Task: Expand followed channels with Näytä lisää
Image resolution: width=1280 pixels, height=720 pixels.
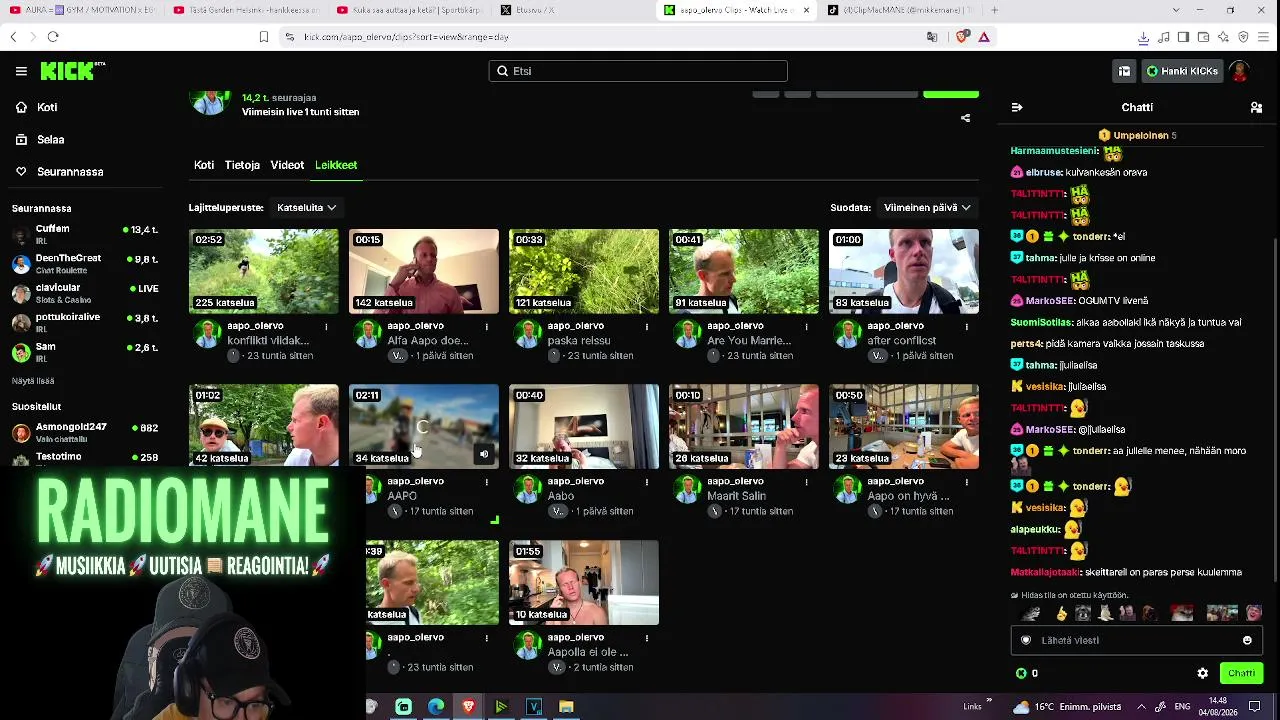Action: [x=33, y=381]
